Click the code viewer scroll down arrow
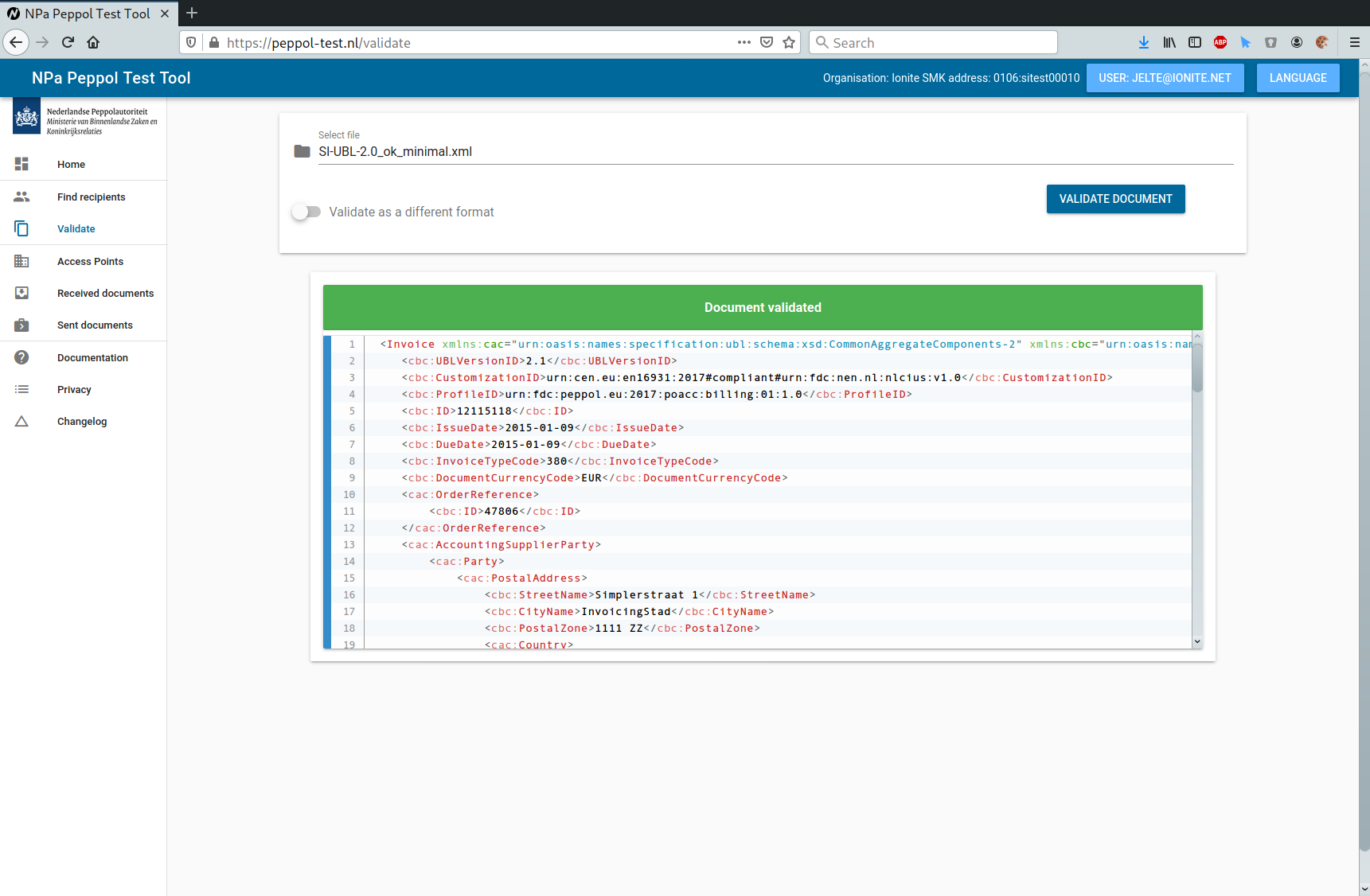This screenshot has width=1370, height=896. coord(1197,641)
